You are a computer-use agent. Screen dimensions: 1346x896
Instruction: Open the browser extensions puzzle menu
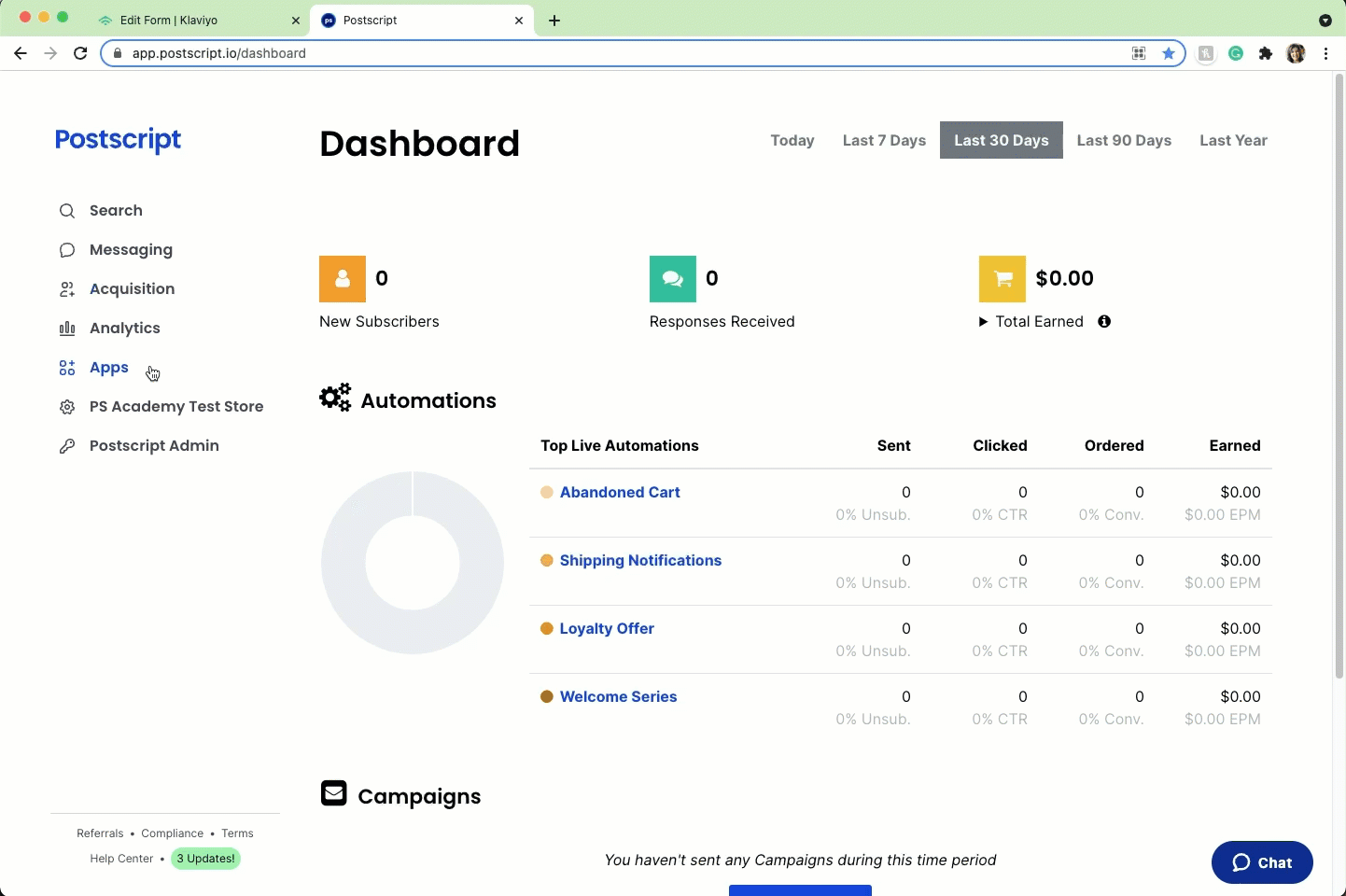[1266, 53]
